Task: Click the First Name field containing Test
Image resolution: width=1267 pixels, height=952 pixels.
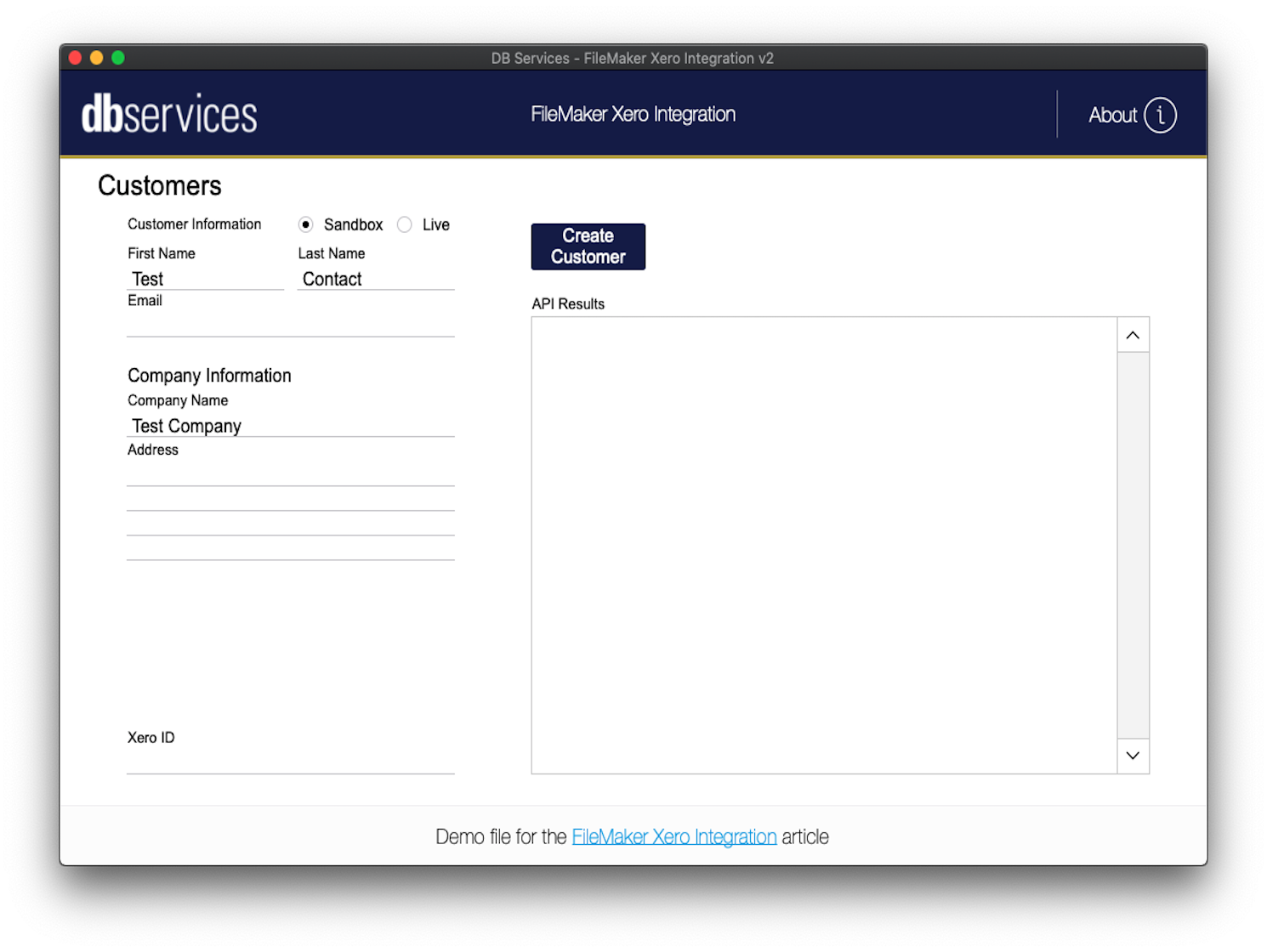Action: [x=205, y=279]
